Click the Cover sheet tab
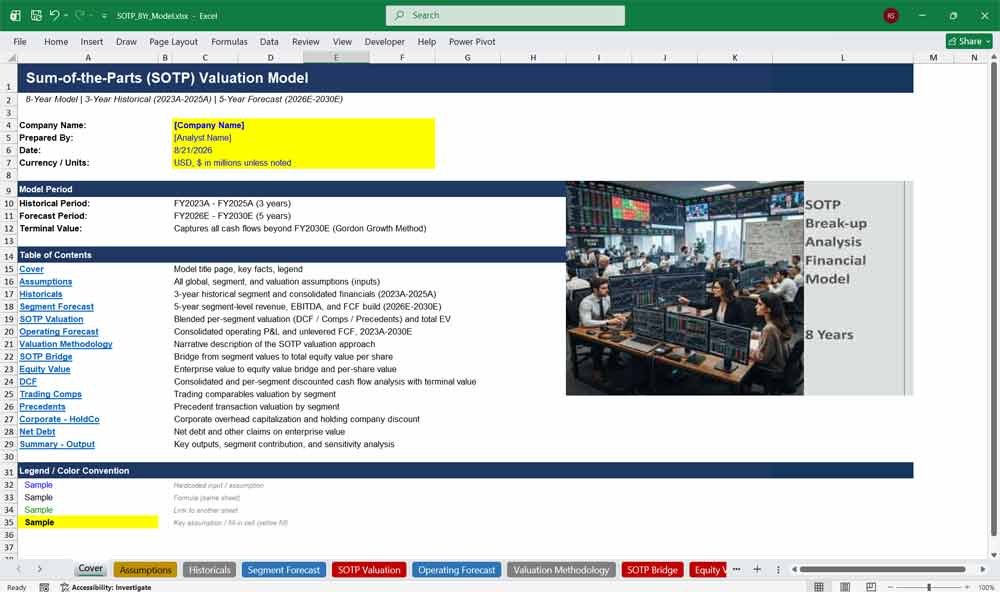 click(91, 568)
